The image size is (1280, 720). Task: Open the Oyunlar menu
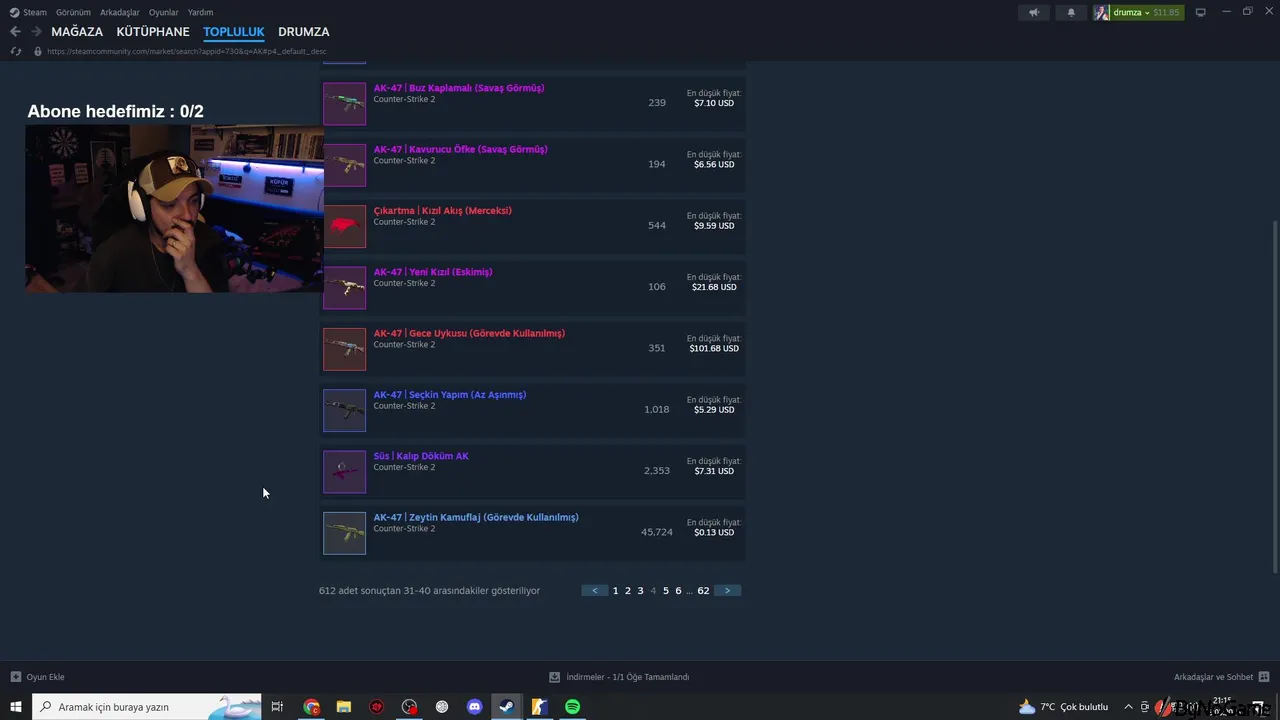[x=164, y=12]
